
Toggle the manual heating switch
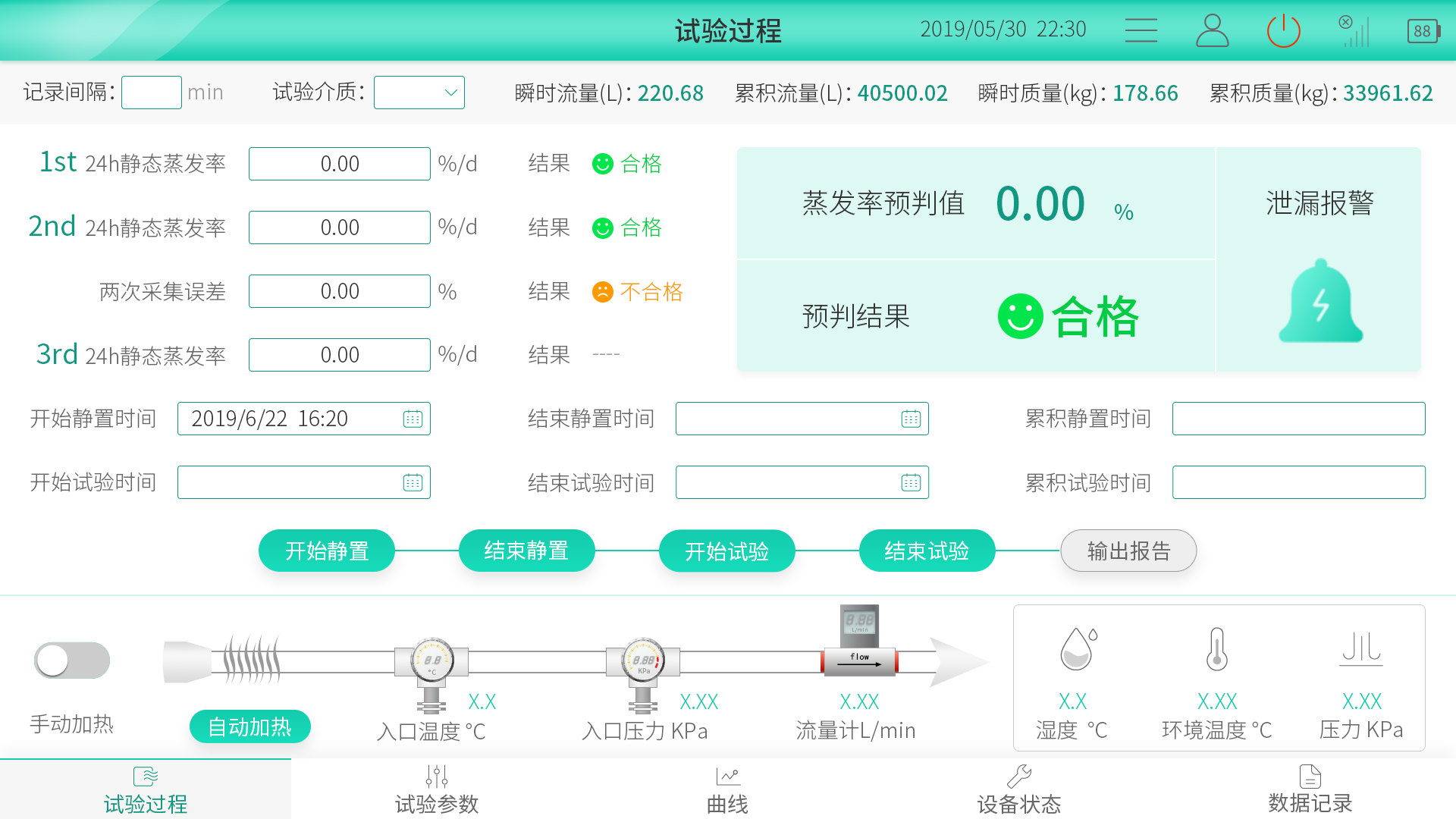[x=72, y=661]
